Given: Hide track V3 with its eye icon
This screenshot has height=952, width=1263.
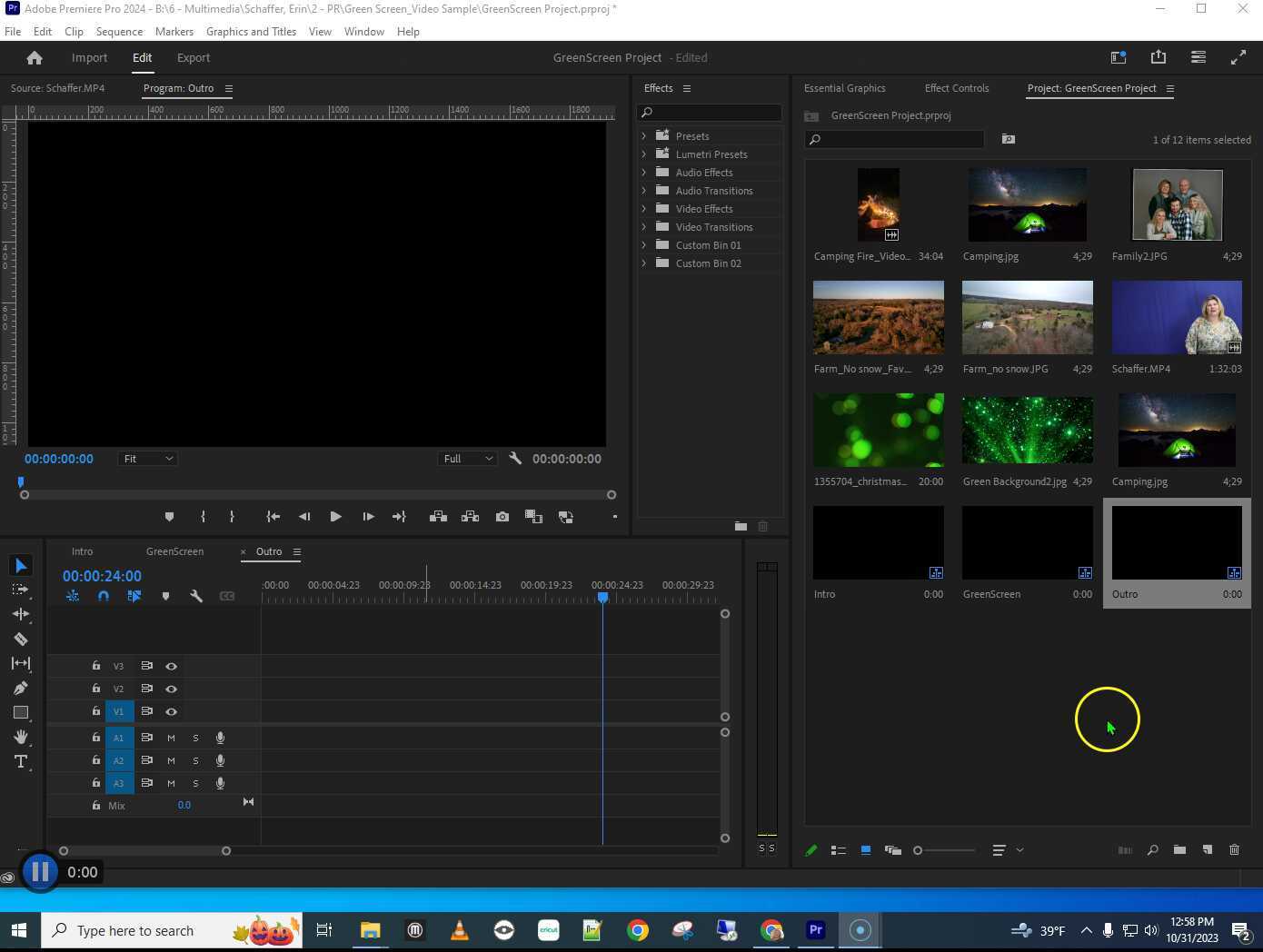Looking at the screenshot, I should tap(171, 666).
